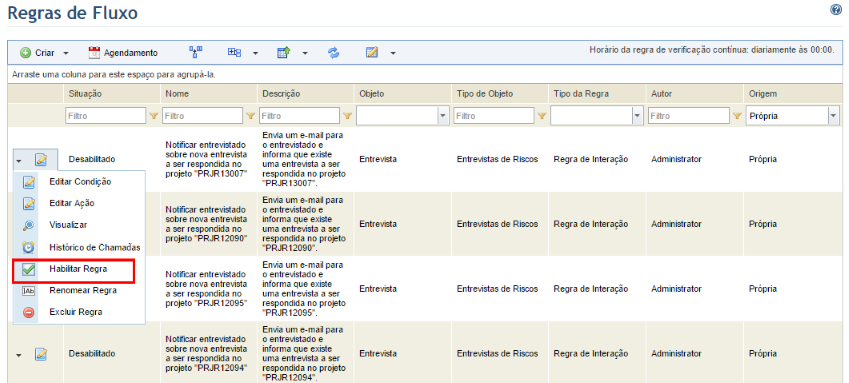Collapse the PRJR13007 row action menu arrow
This screenshot has width=849, height=383.
click(19, 160)
